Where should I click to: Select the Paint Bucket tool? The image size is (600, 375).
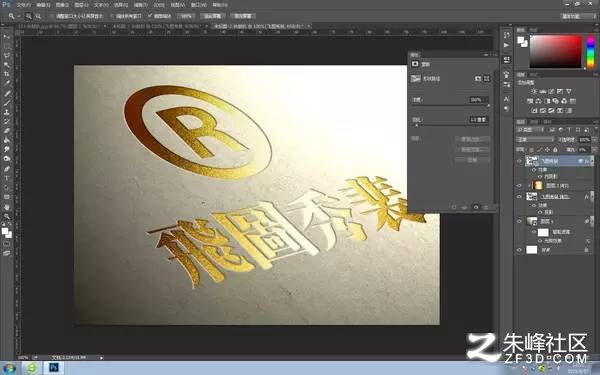tap(7, 140)
